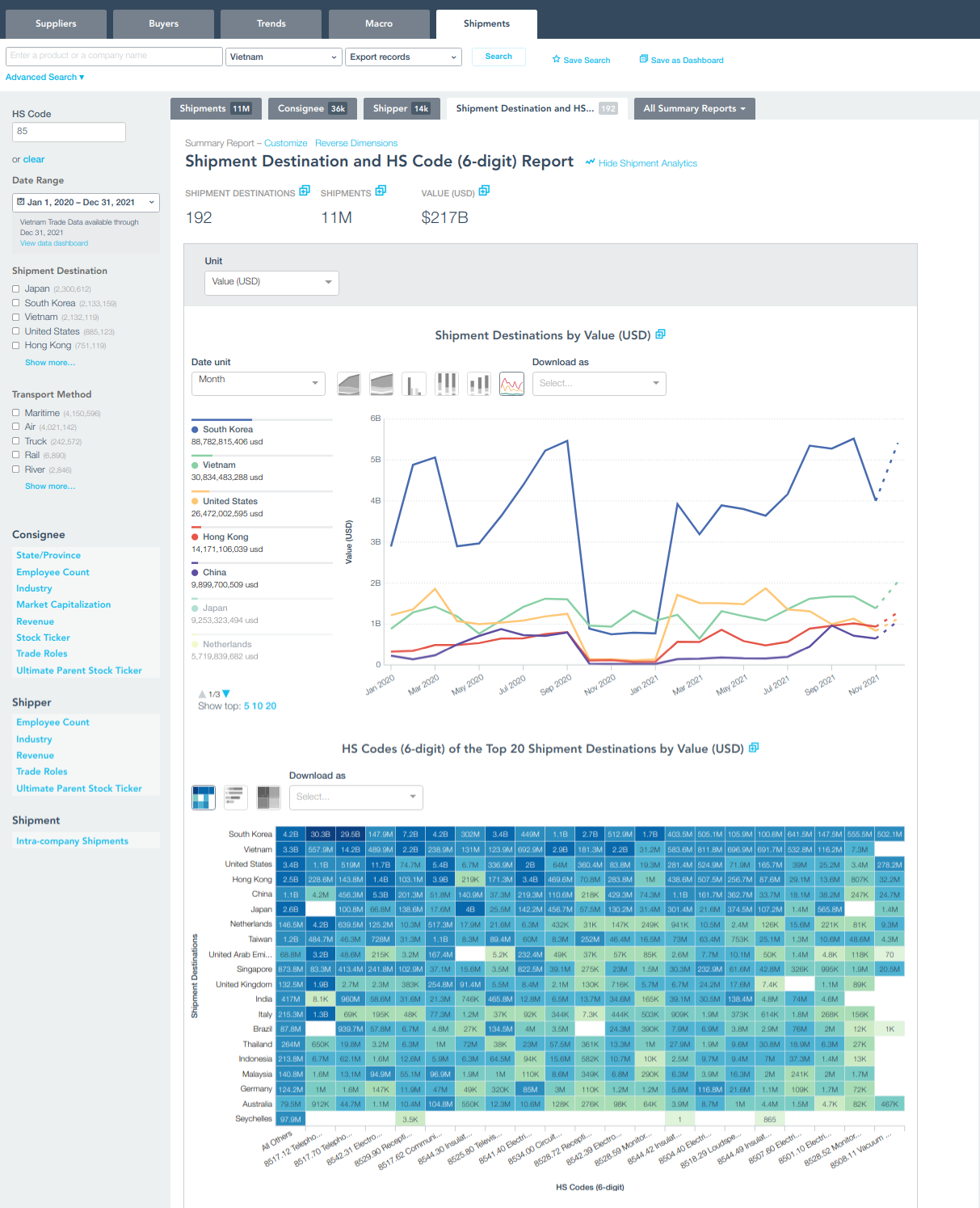980x1208 pixels.
Task: Open the Date Range dropdown
Action: coord(86,203)
